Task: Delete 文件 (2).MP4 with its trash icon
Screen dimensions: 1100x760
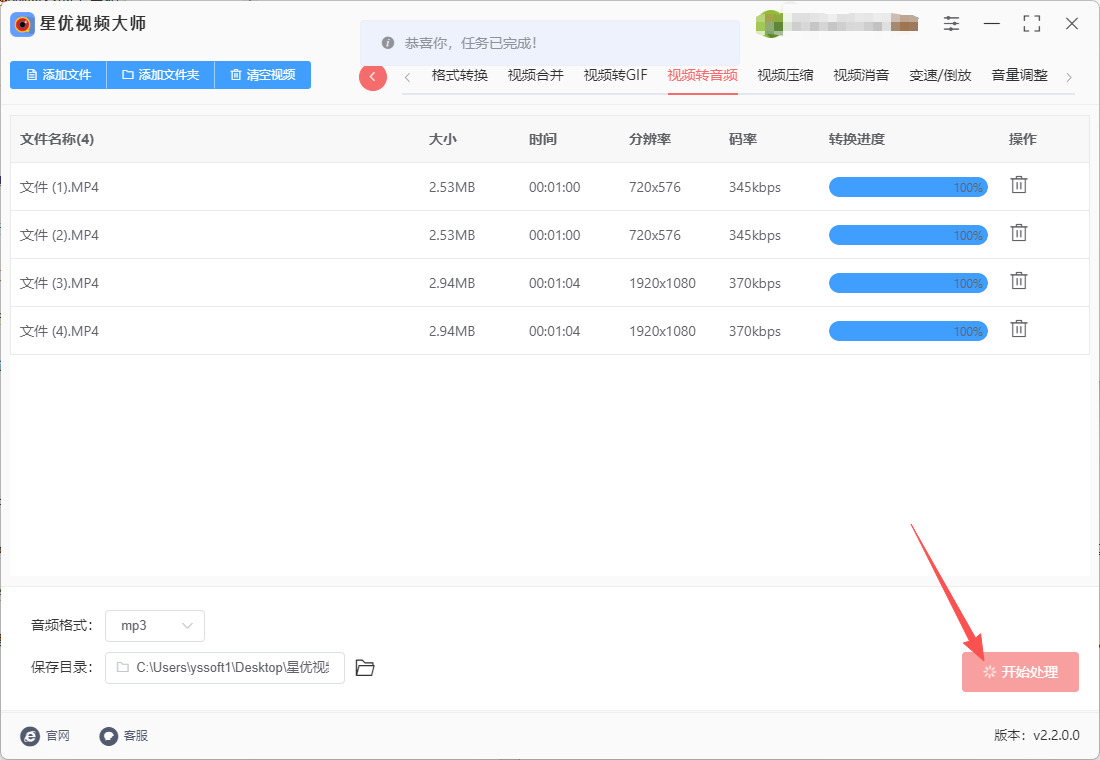Action: click(1019, 233)
